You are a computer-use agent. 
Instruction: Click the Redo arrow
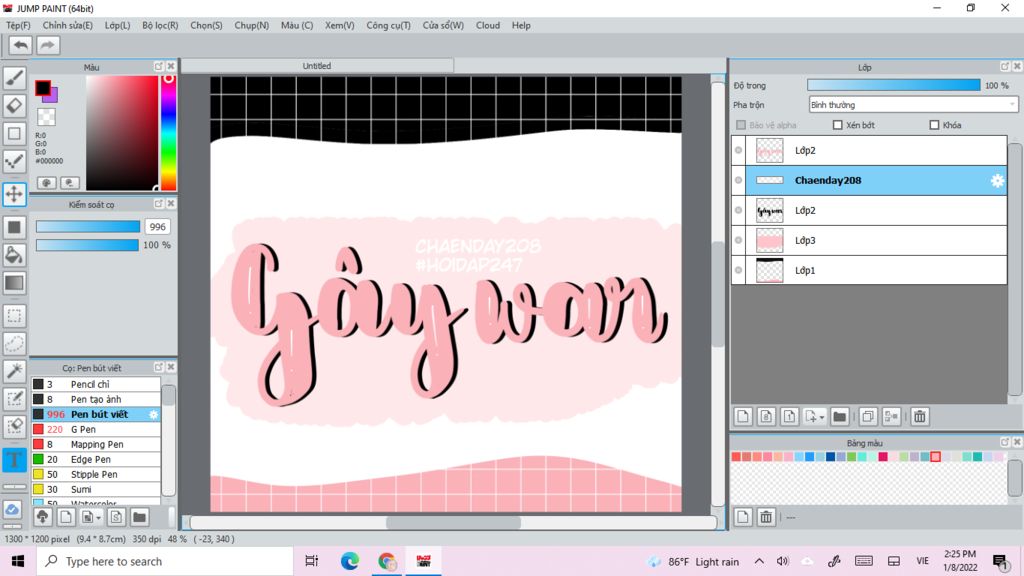tap(47, 45)
